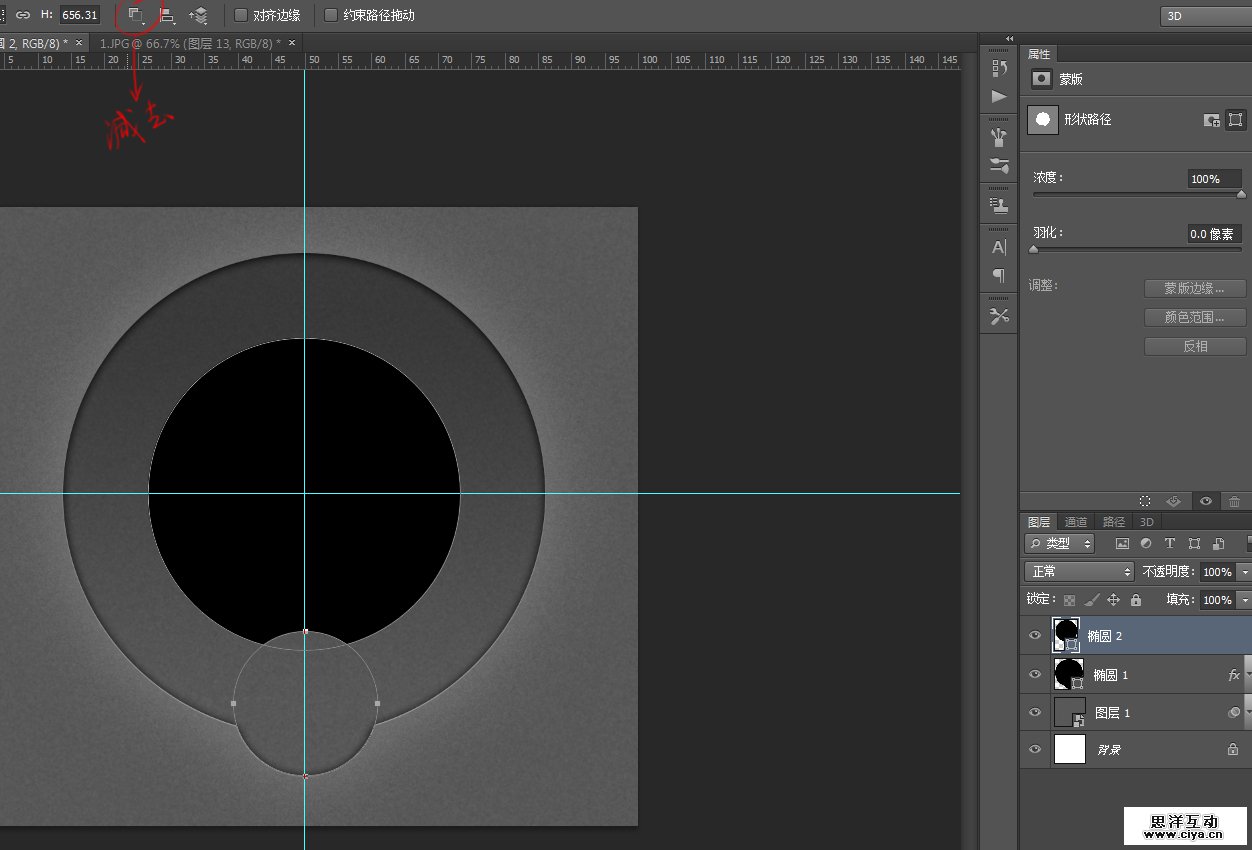Open the path arrangement stack icon
This screenshot has width=1252, height=850.
[x=198, y=15]
